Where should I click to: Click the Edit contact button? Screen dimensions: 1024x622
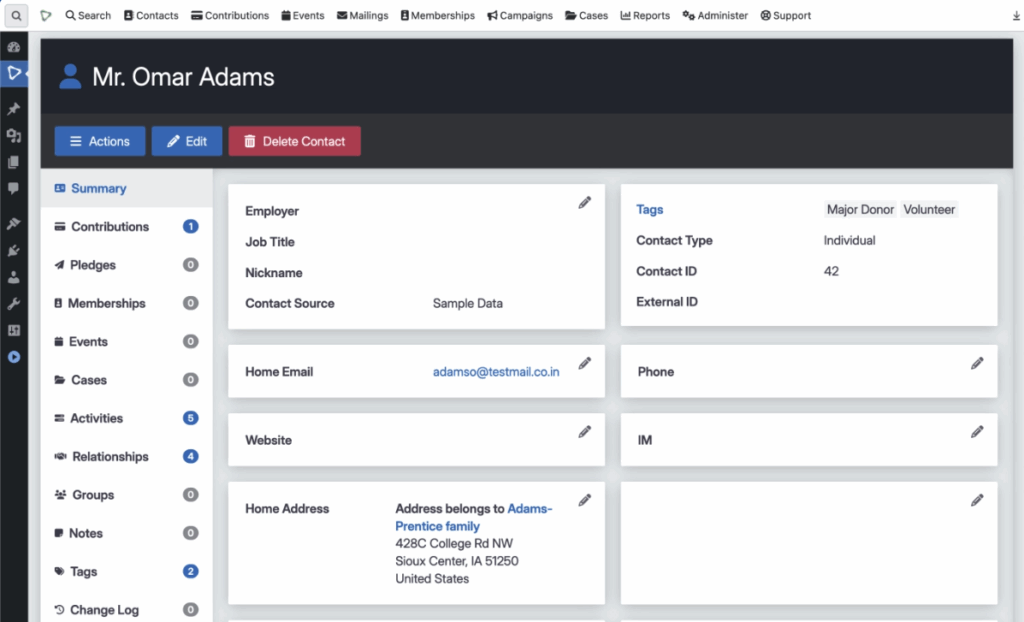187,141
